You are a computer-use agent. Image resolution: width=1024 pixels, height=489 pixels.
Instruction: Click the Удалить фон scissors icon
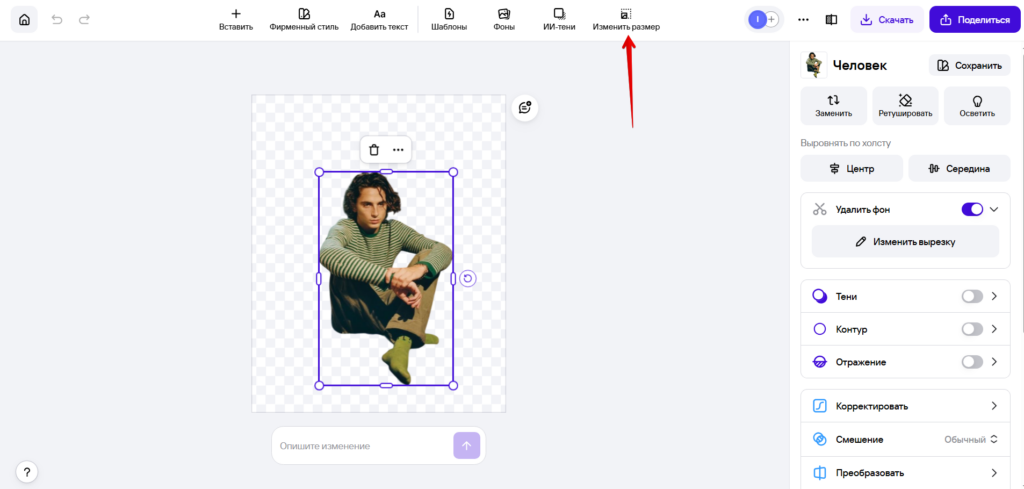click(820, 210)
